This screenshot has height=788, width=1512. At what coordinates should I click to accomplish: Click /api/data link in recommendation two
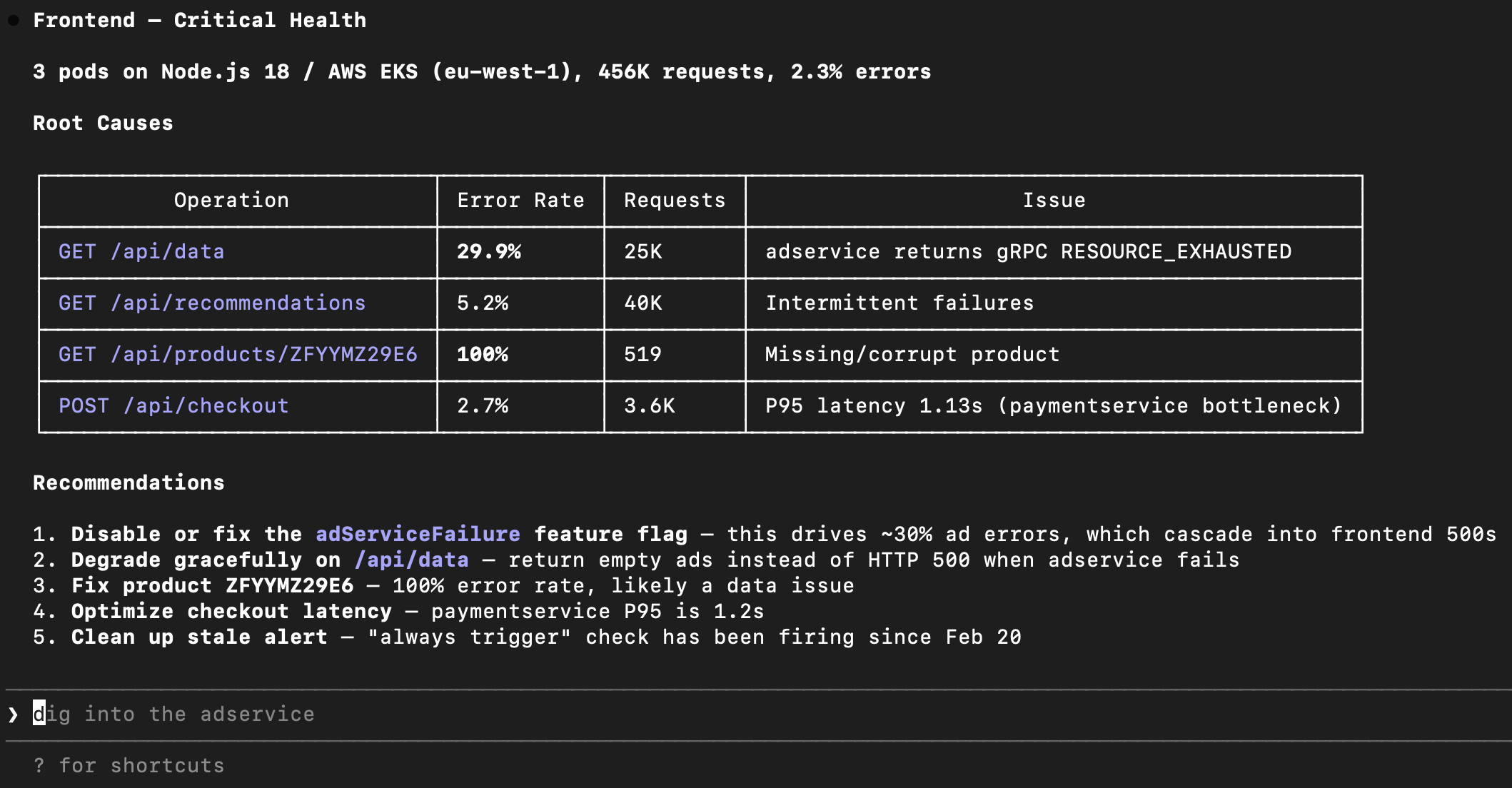[412, 560]
